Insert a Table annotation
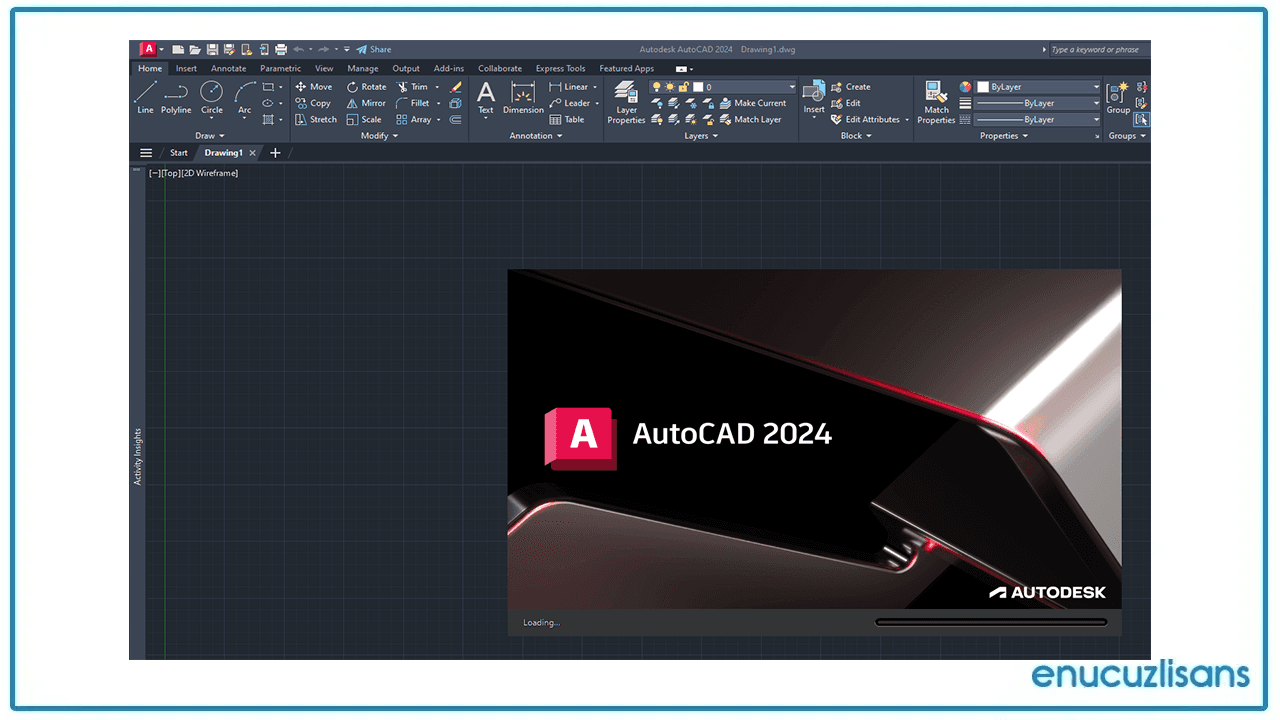The height and width of the screenshot is (720, 1280). pyautogui.click(x=567, y=119)
